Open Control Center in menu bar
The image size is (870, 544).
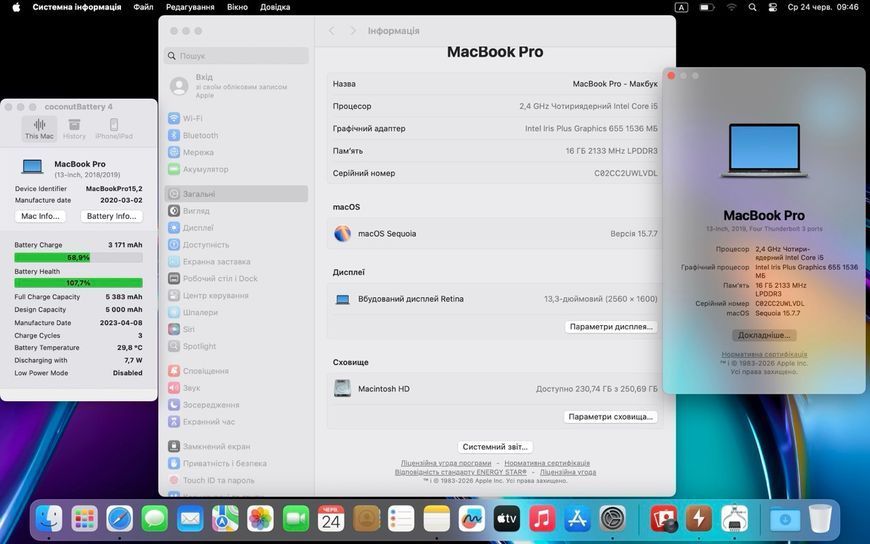[x=772, y=7]
